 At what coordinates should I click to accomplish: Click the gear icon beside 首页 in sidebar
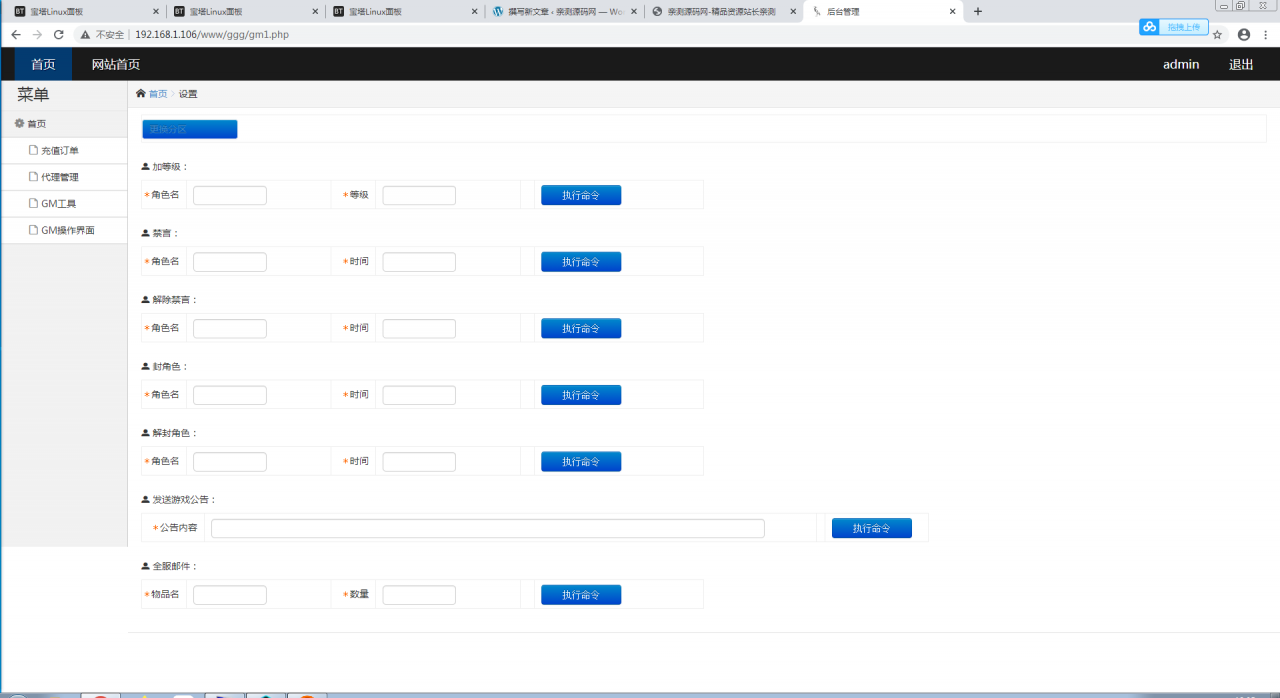(19, 124)
